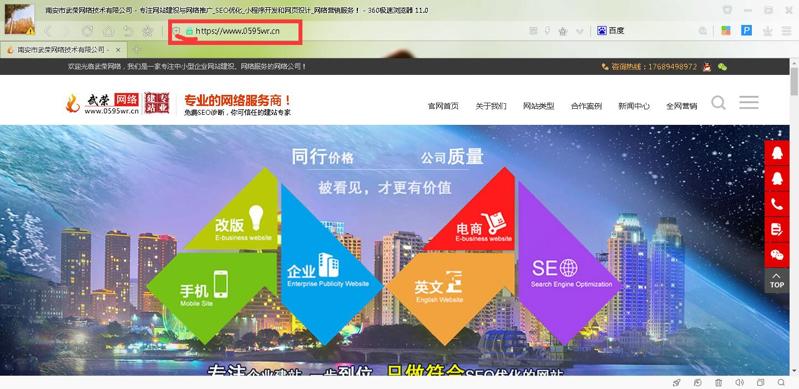This screenshot has height=389, width=799.
Task: Click the browser back arrow button
Action: tap(48, 31)
